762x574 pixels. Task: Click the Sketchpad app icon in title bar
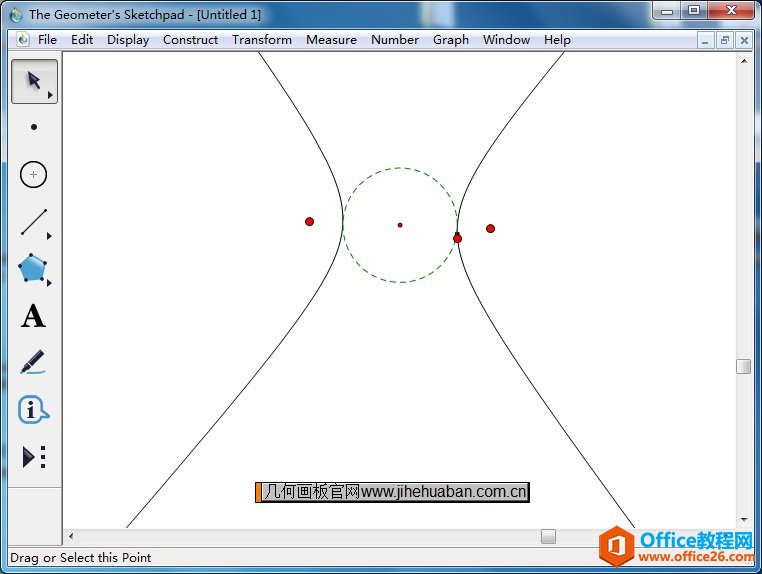point(16,15)
